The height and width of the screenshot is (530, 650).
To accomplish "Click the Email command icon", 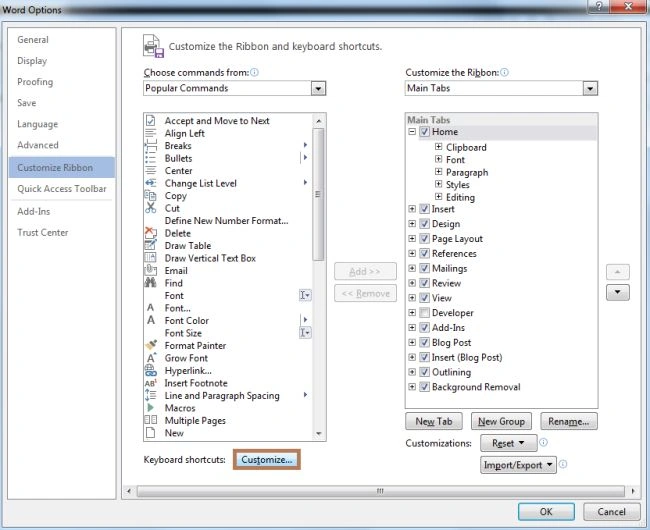I will [150, 270].
